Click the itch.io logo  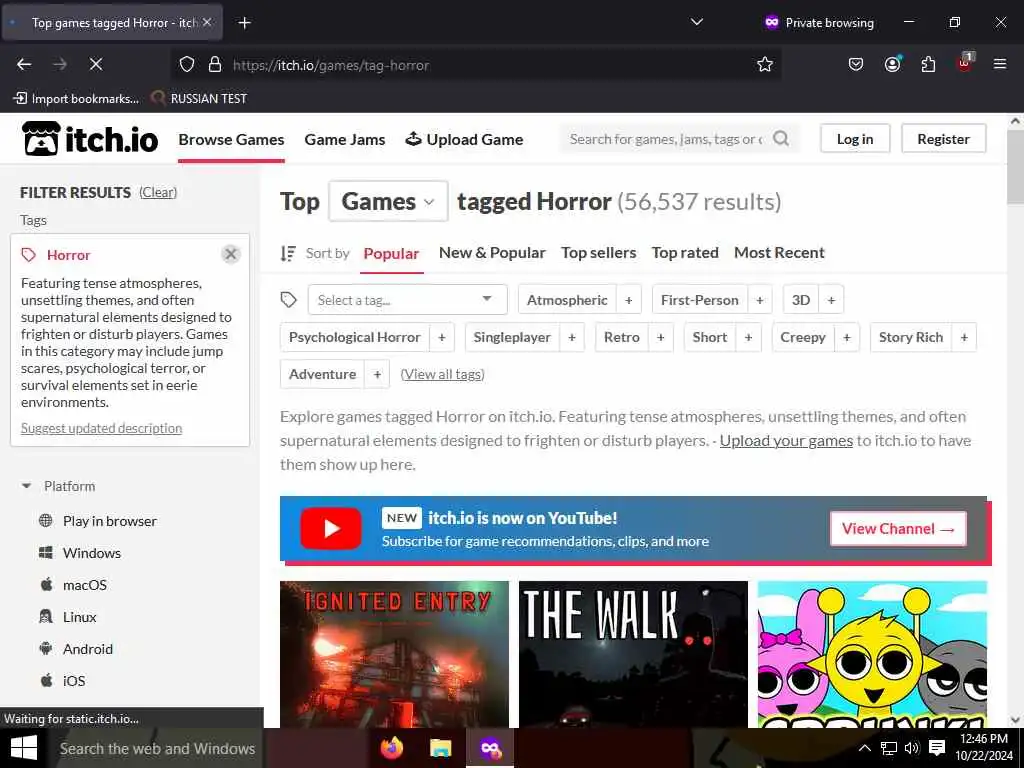tap(90, 138)
